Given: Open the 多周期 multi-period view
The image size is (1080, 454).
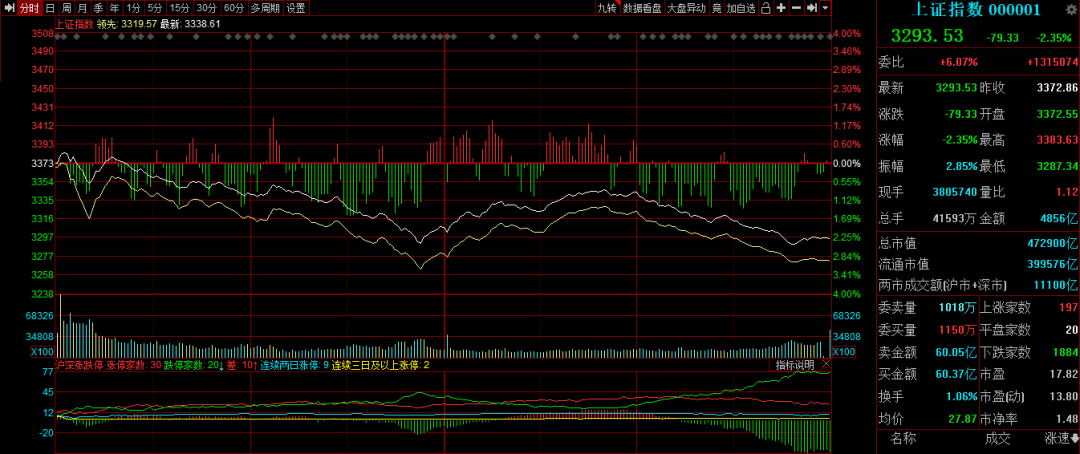Looking at the screenshot, I should (265, 8).
